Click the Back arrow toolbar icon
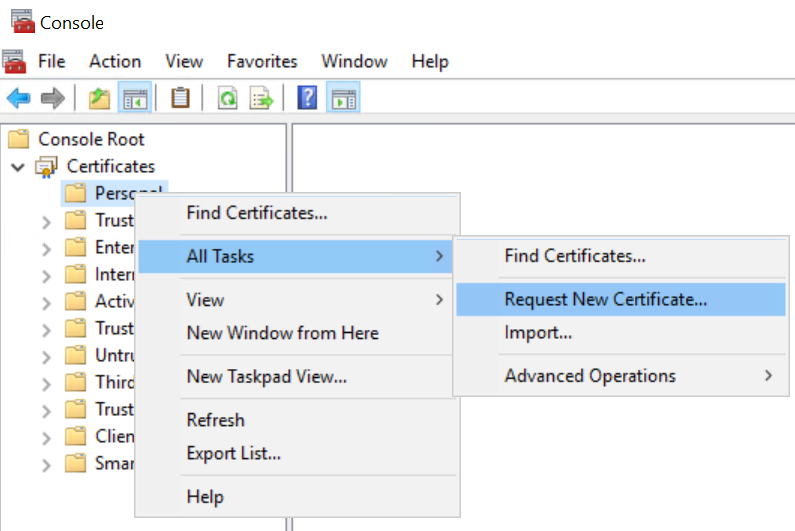The height and width of the screenshot is (531, 795). point(18,98)
